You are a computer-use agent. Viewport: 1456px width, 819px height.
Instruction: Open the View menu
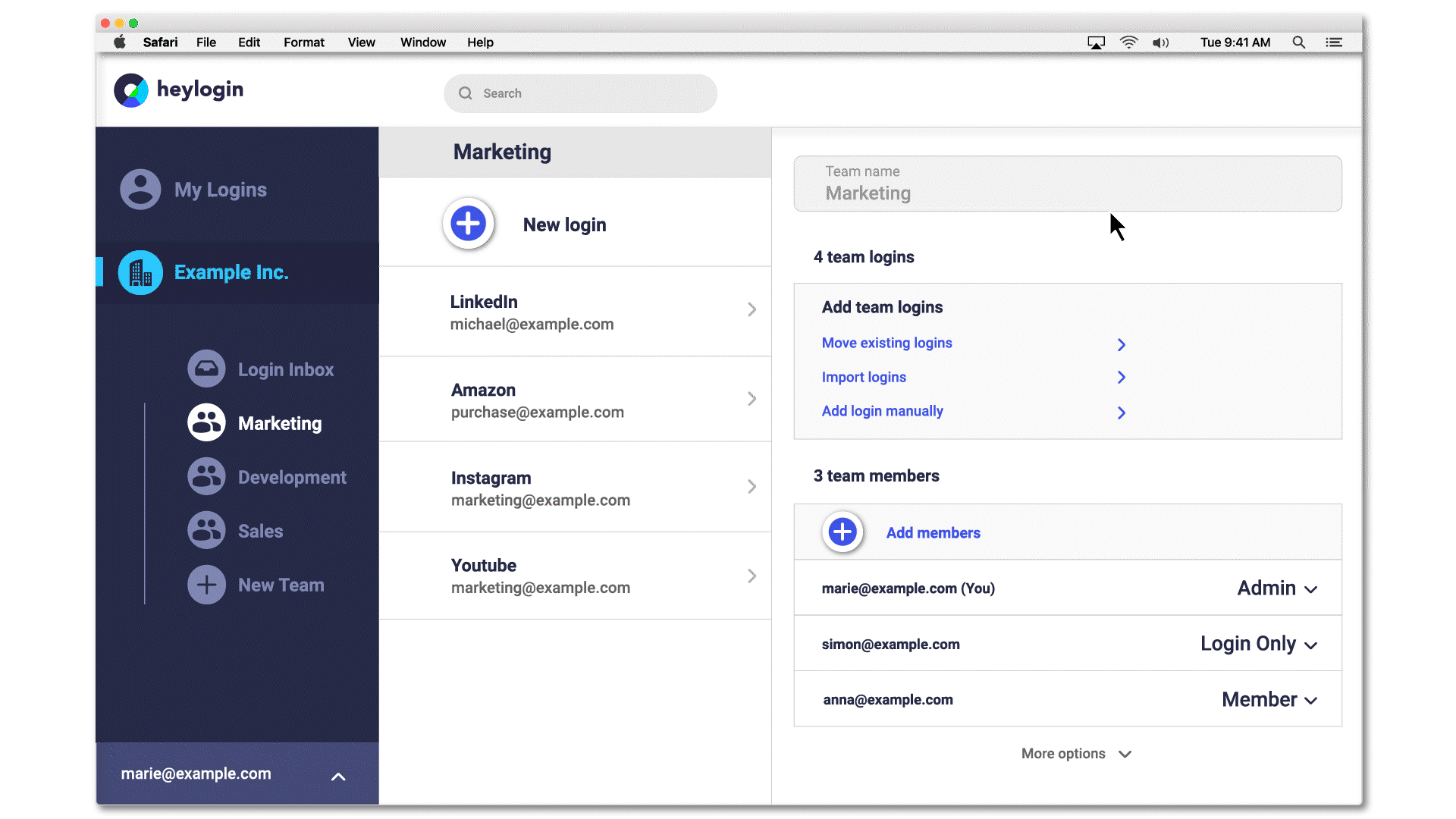pyautogui.click(x=362, y=42)
